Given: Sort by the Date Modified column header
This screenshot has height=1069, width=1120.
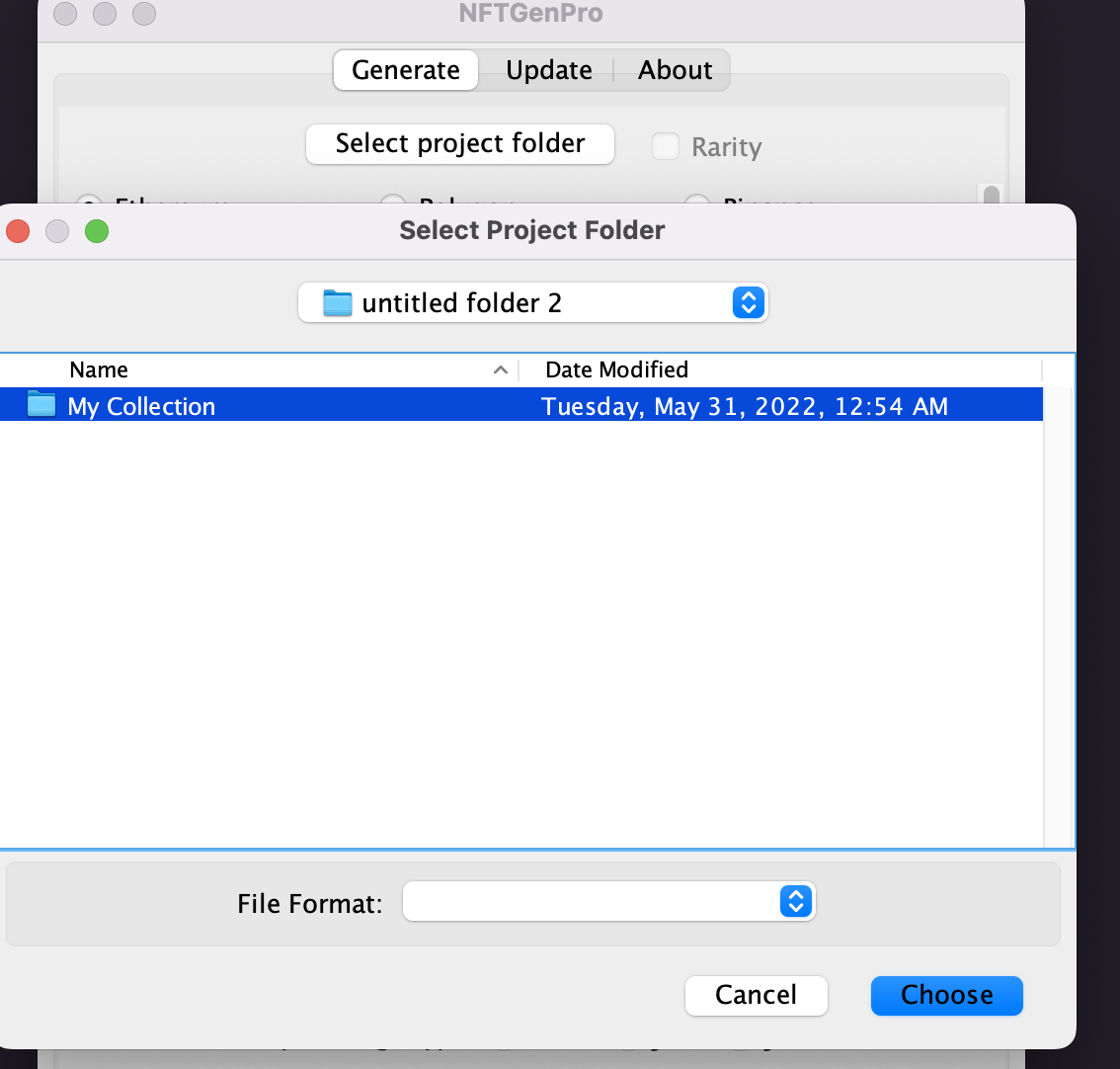Looking at the screenshot, I should pyautogui.click(x=616, y=370).
